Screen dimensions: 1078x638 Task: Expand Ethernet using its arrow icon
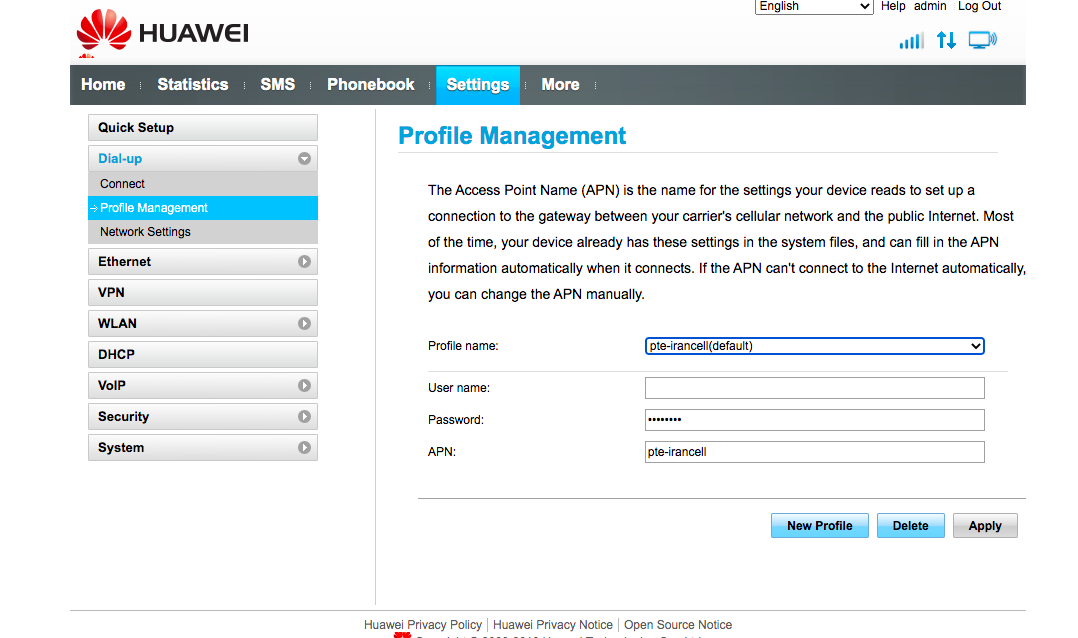click(x=304, y=262)
